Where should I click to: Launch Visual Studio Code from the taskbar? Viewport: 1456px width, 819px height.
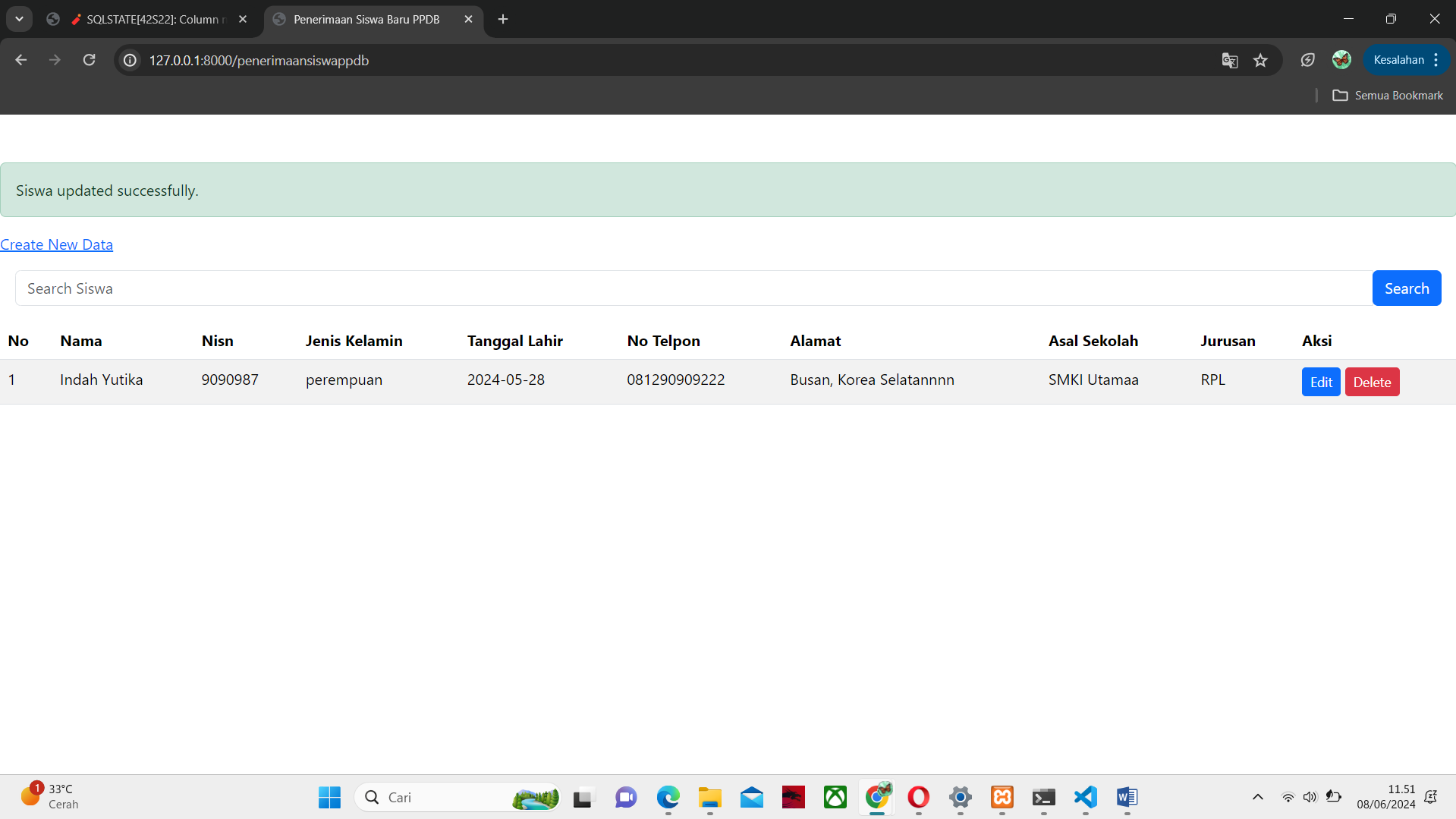[x=1085, y=797]
